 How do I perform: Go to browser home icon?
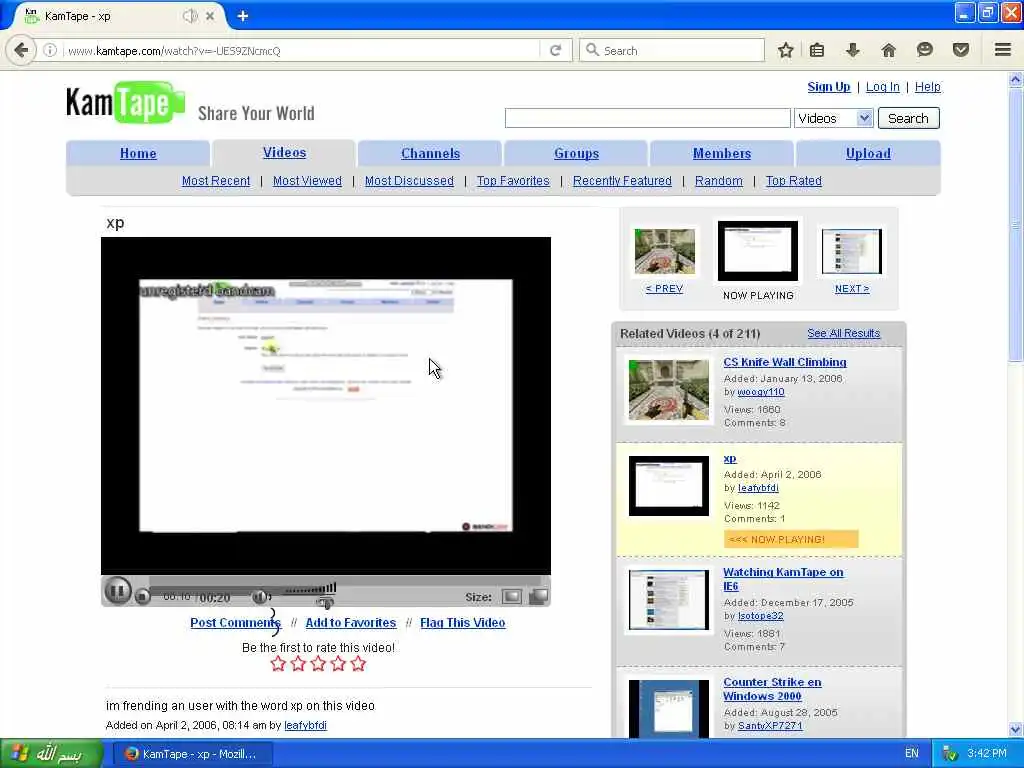(888, 50)
